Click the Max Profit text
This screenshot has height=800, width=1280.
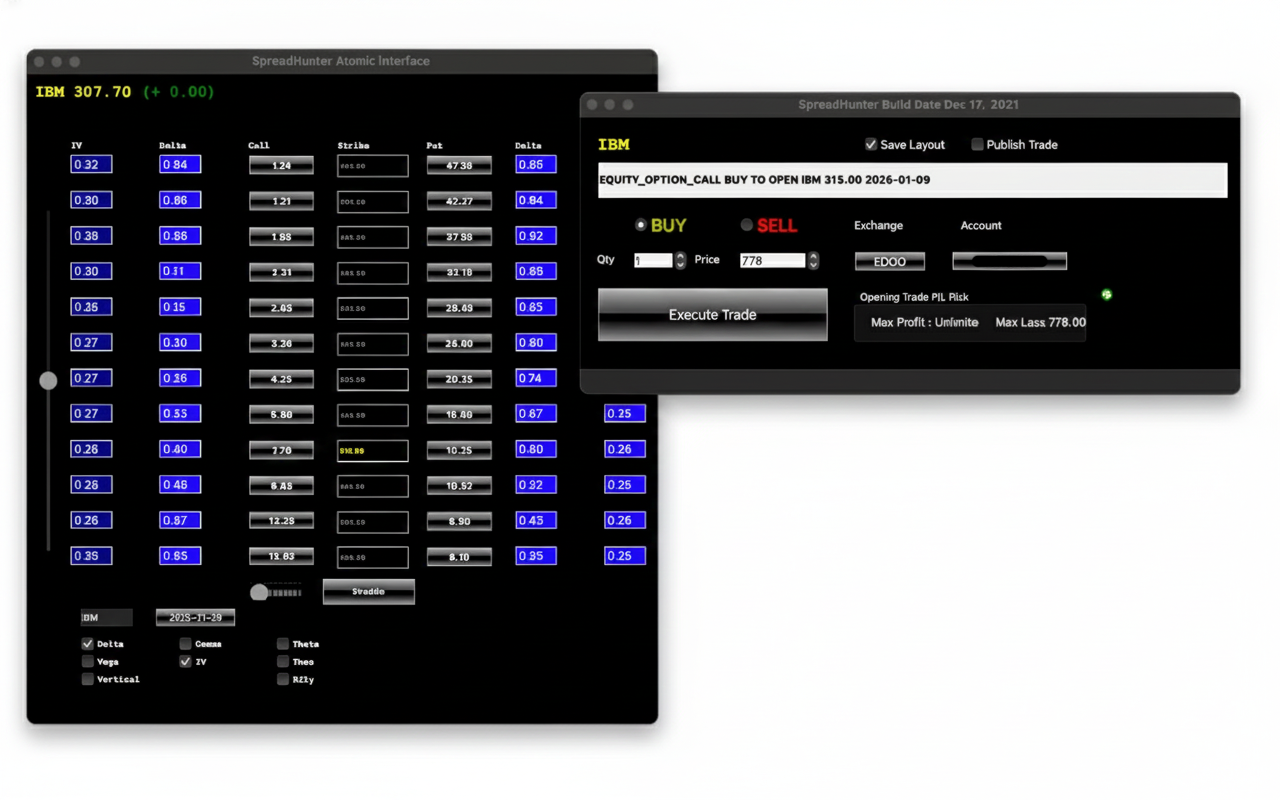[924, 323]
